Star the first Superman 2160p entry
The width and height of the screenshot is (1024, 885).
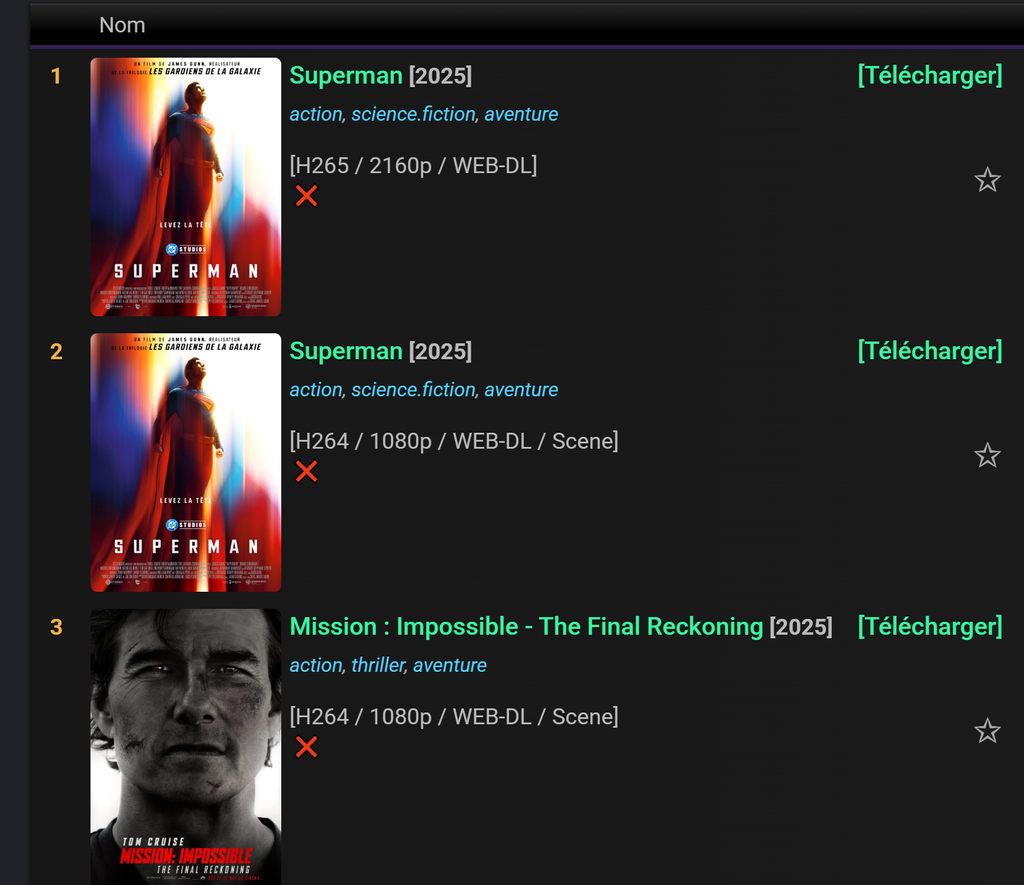[x=987, y=180]
